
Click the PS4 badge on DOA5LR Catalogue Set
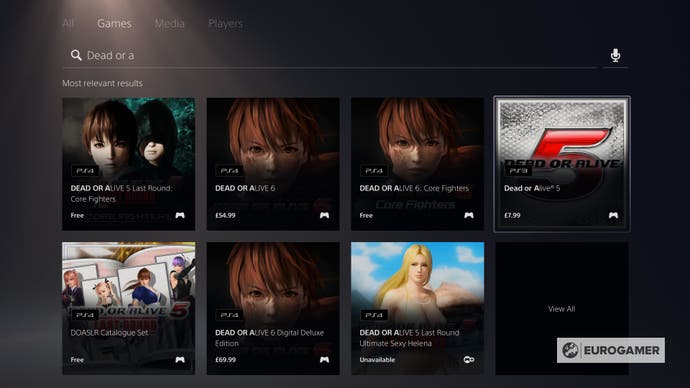[x=85, y=315]
